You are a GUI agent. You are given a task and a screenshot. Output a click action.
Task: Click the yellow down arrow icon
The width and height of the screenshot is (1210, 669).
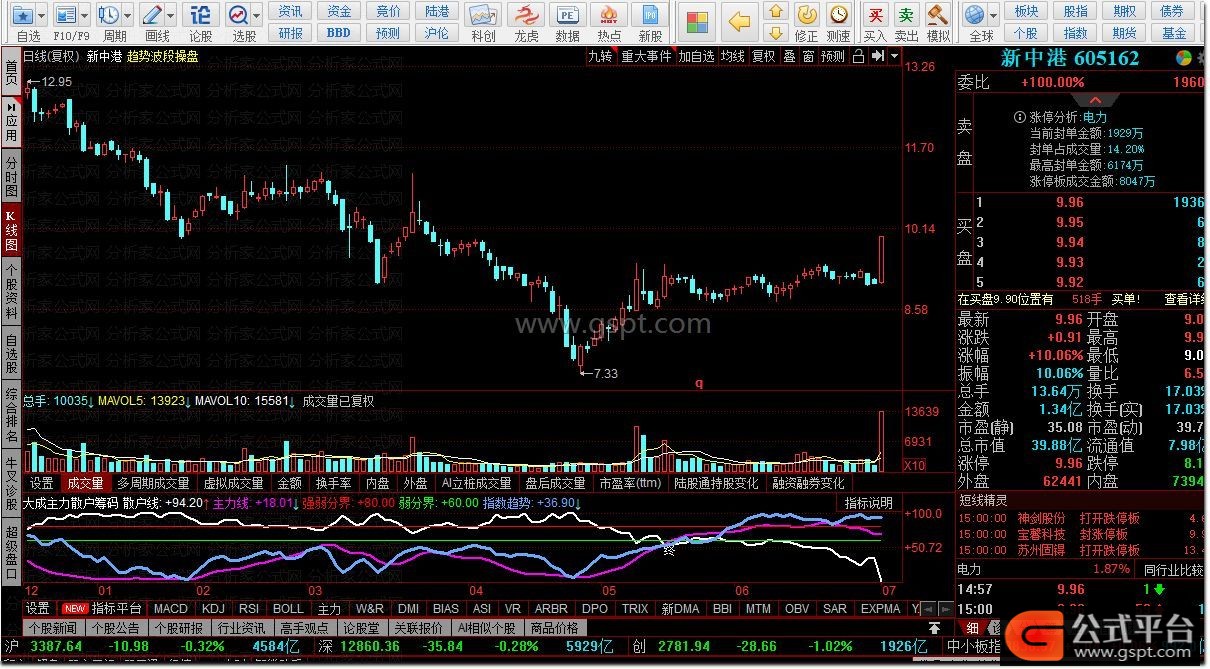[x=775, y=35]
